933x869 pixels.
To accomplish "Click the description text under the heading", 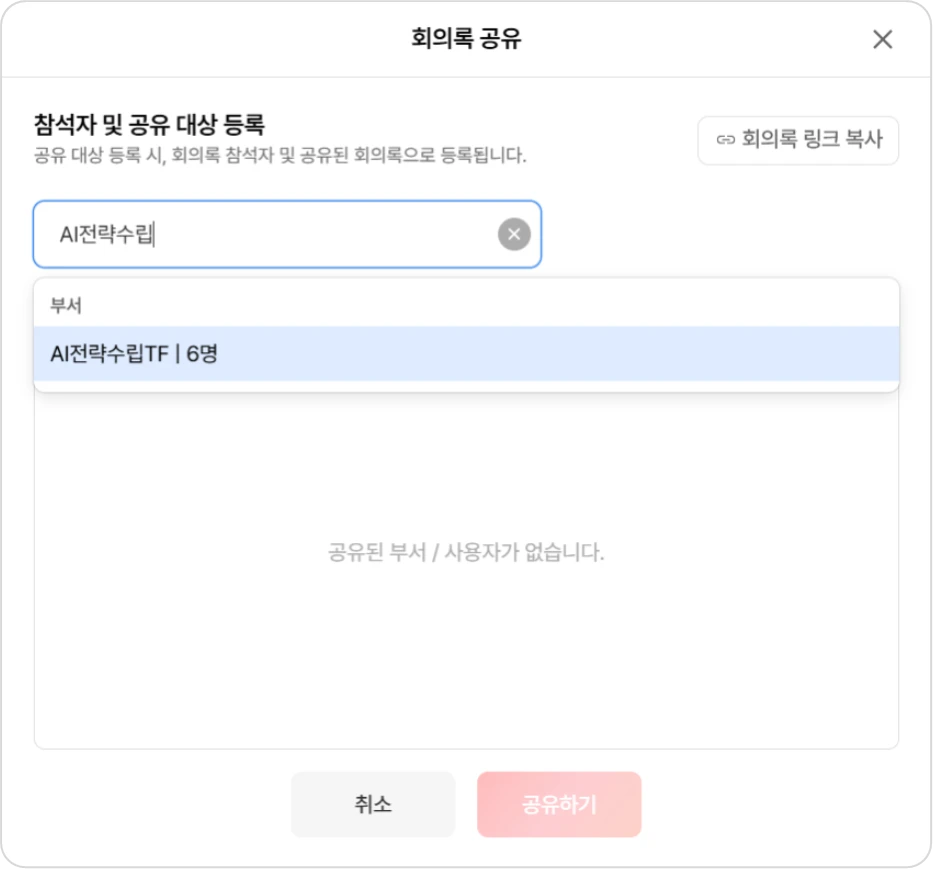I will 280,155.
